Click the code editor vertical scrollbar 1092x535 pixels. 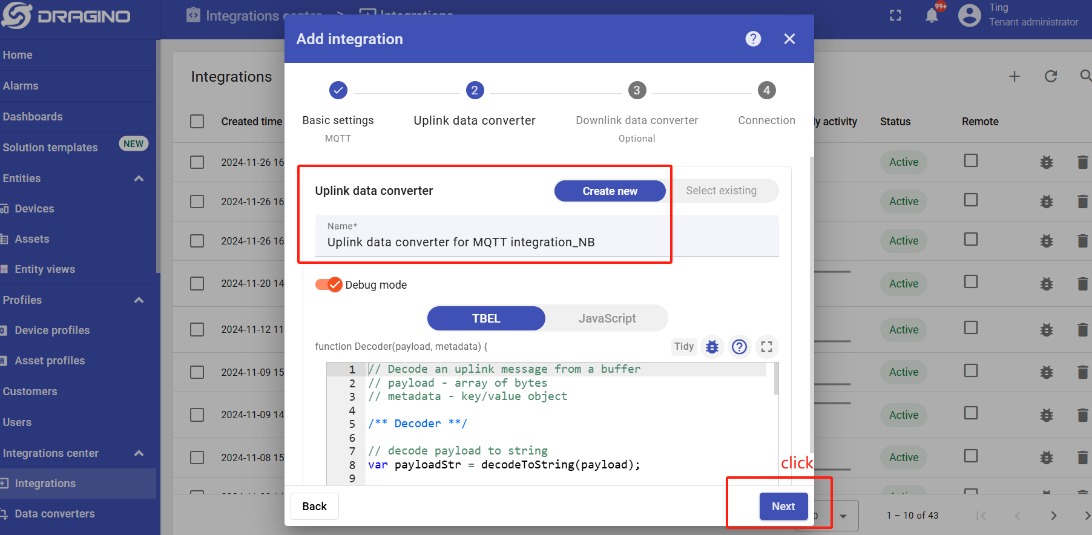(775, 380)
